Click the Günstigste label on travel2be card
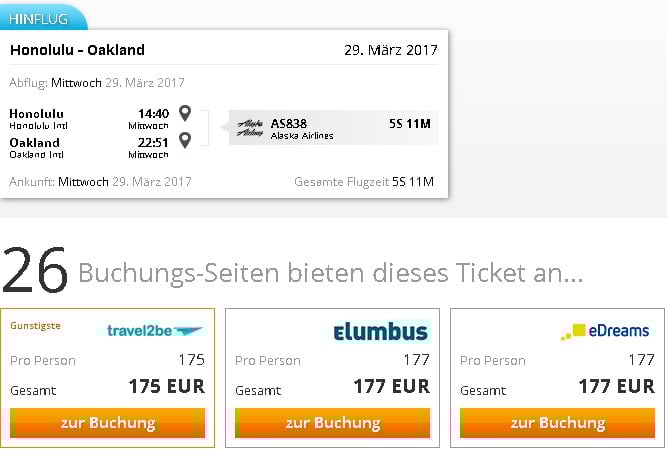The width and height of the screenshot is (667, 451). [37, 326]
